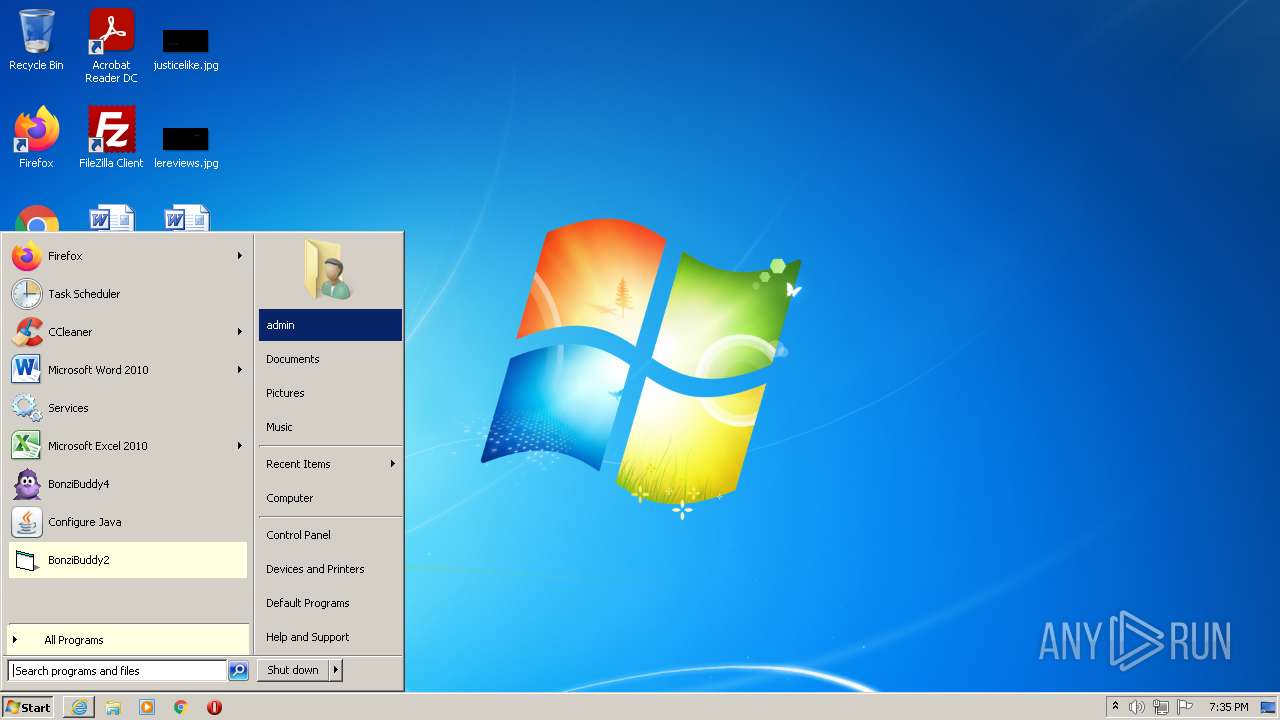Open Action Center flag icon
The image size is (1280, 720).
tap(1185, 707)
